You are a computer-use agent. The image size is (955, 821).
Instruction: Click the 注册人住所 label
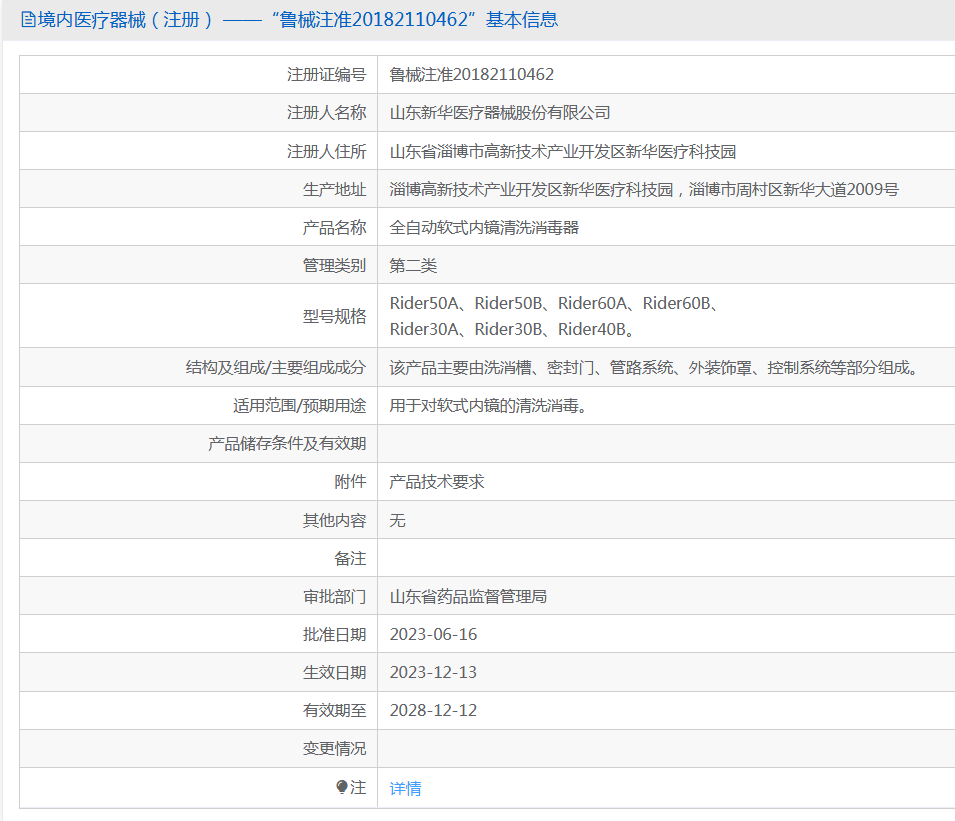[x=326, y=151]
